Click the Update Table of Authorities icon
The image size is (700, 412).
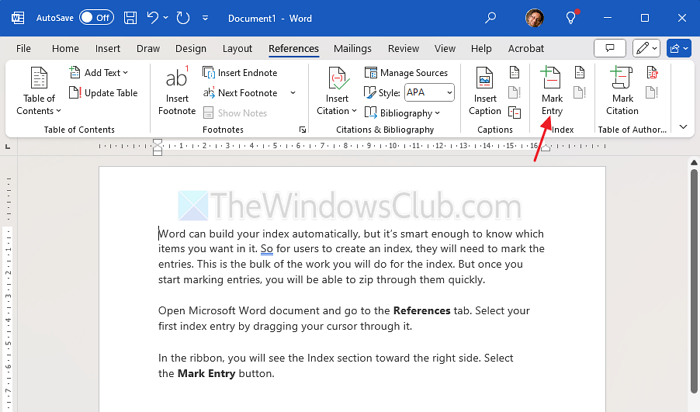tap(652, 92)
